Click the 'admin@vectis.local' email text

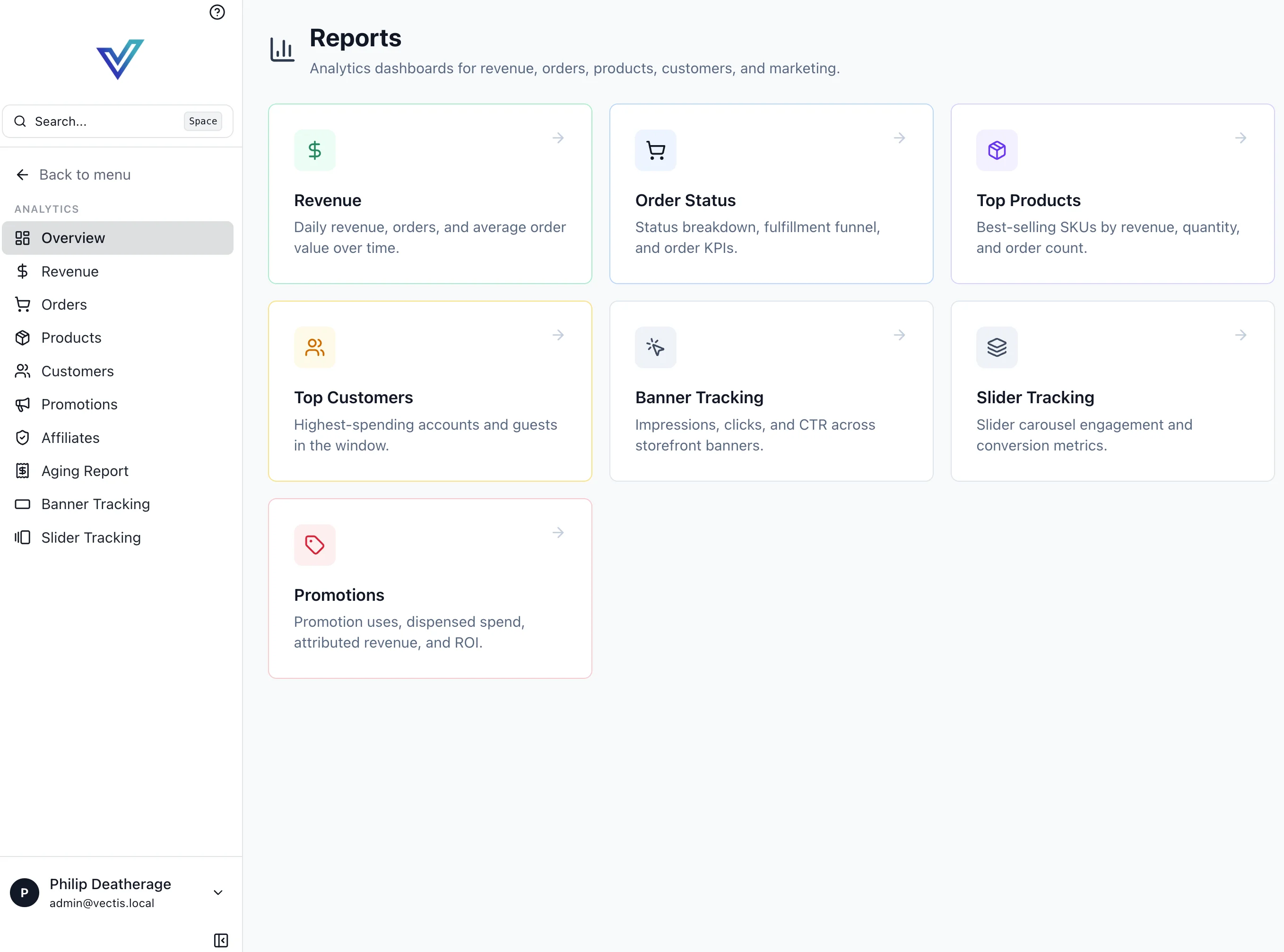(x=102, y=903)
